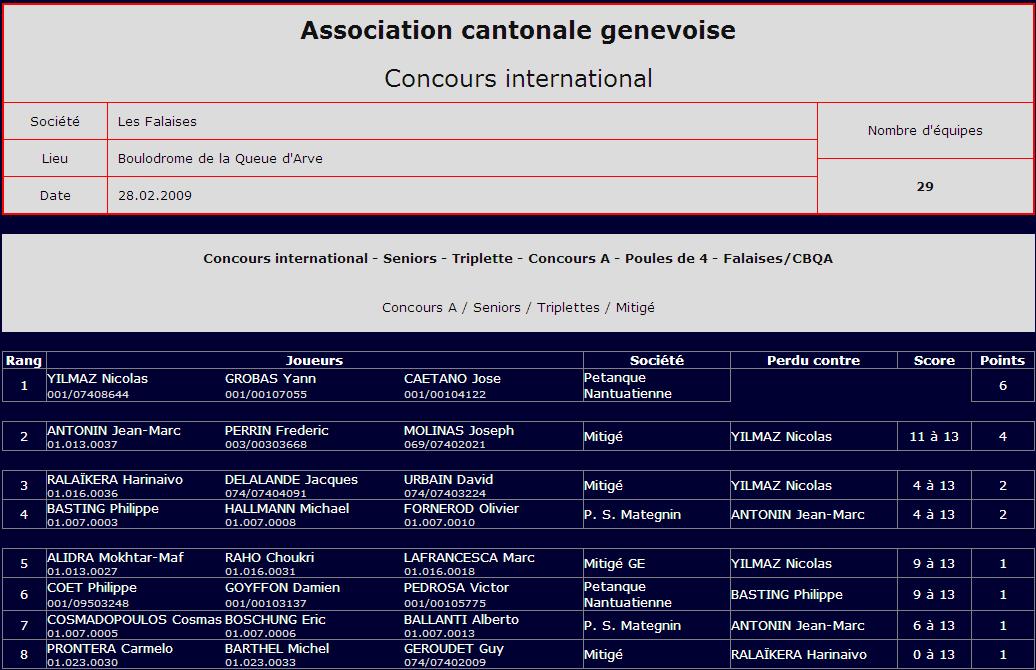Click "Boulodrome de la Queue d'Arve" venue text
The height and width of the screenshot is (670, 1036).
pyautogui.click(x=220, y=159)
